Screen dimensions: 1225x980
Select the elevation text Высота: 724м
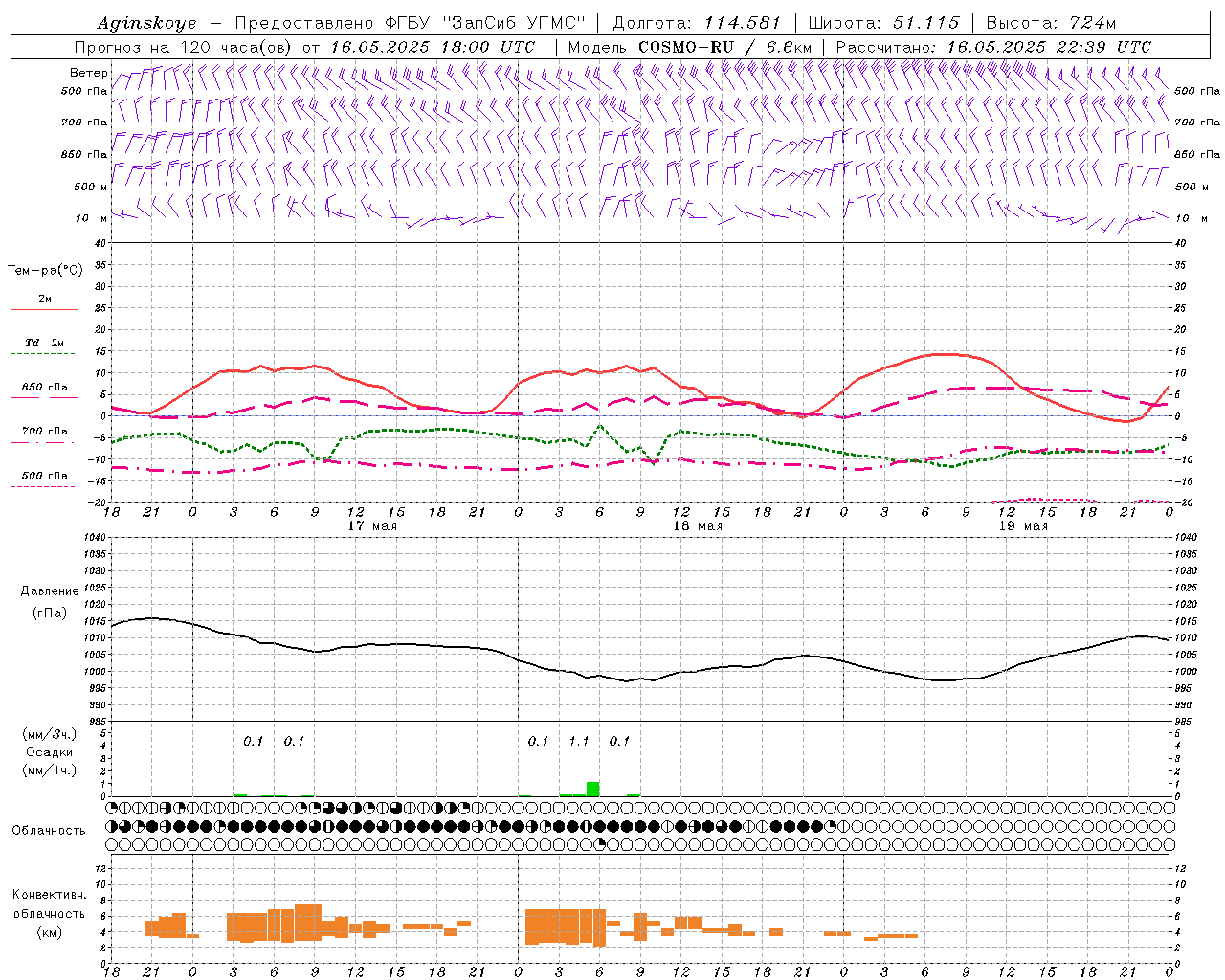(x=1051, y=23)
